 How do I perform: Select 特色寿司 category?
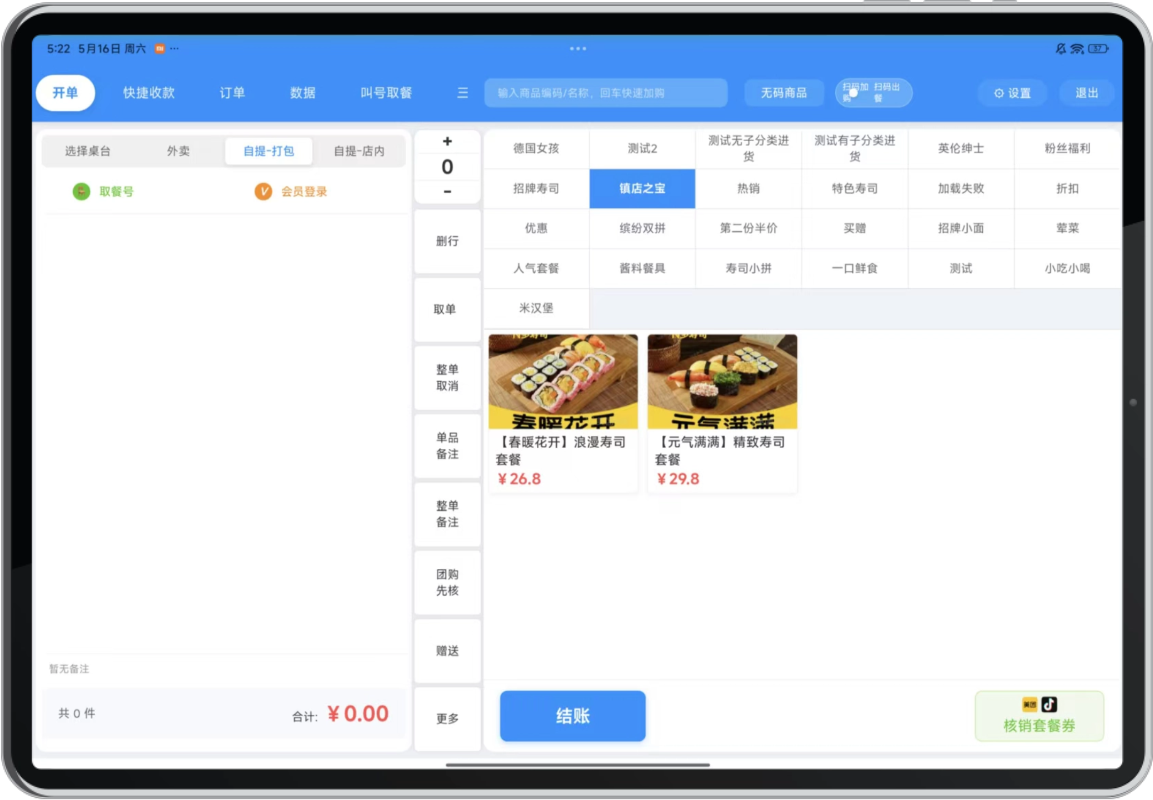[854, 189]
